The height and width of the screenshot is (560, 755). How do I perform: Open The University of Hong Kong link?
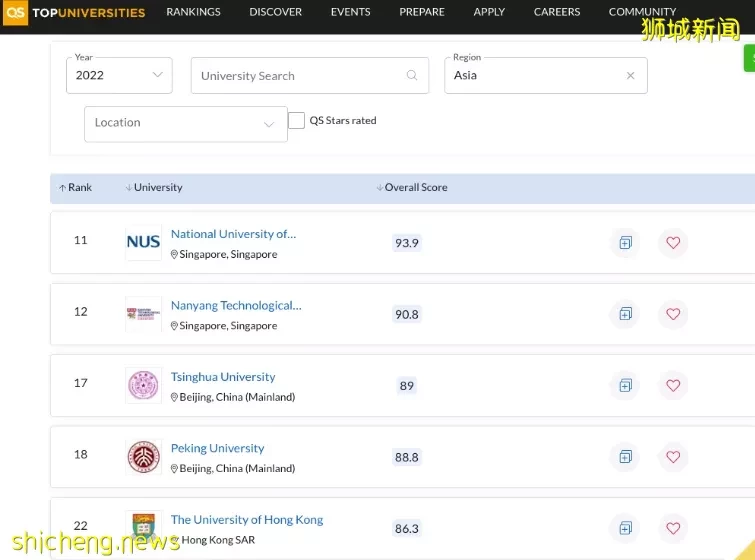pos(247,520)
